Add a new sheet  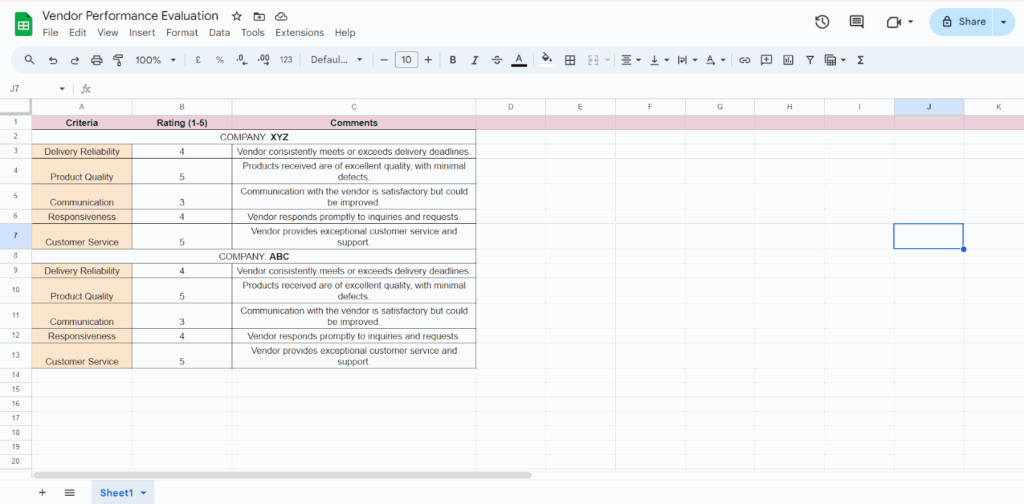(x=42, y=492)
